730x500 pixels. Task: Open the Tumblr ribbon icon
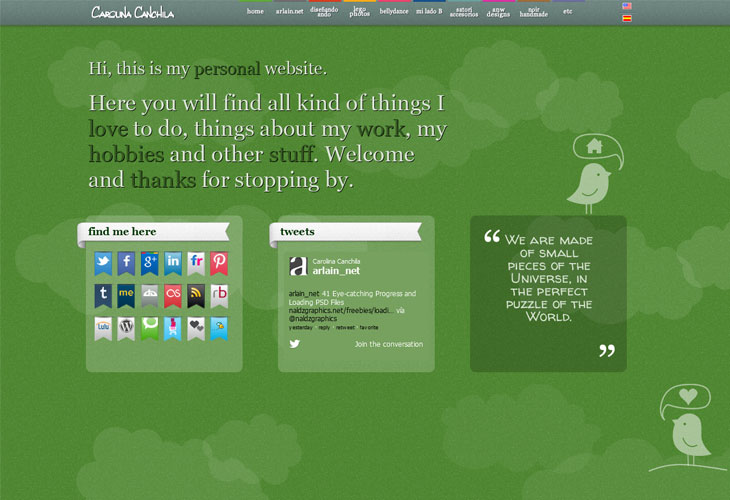coord(103,295)
